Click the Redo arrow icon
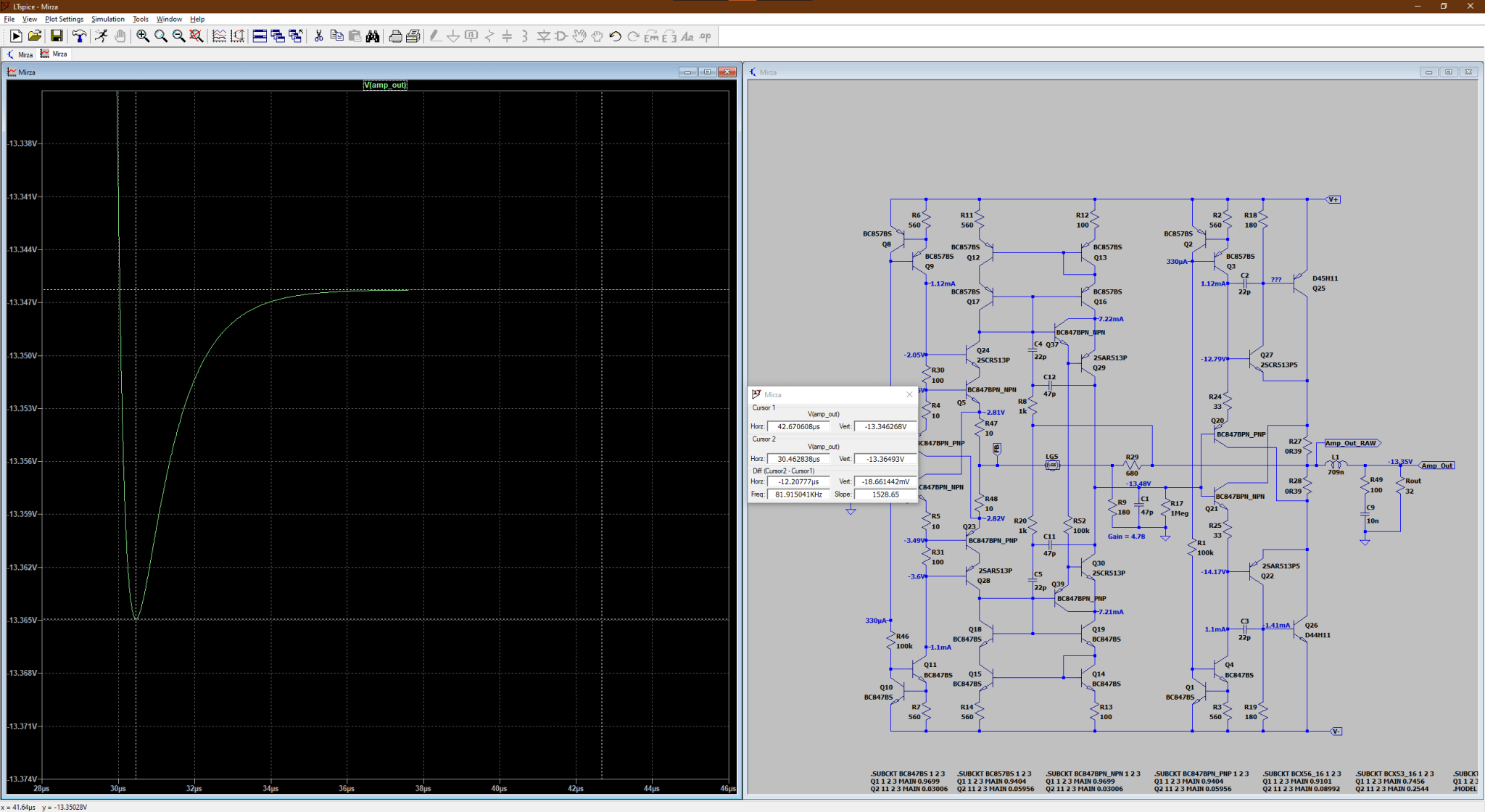The height and width of the screenshot is (812, 1485). tap(633, 36)
